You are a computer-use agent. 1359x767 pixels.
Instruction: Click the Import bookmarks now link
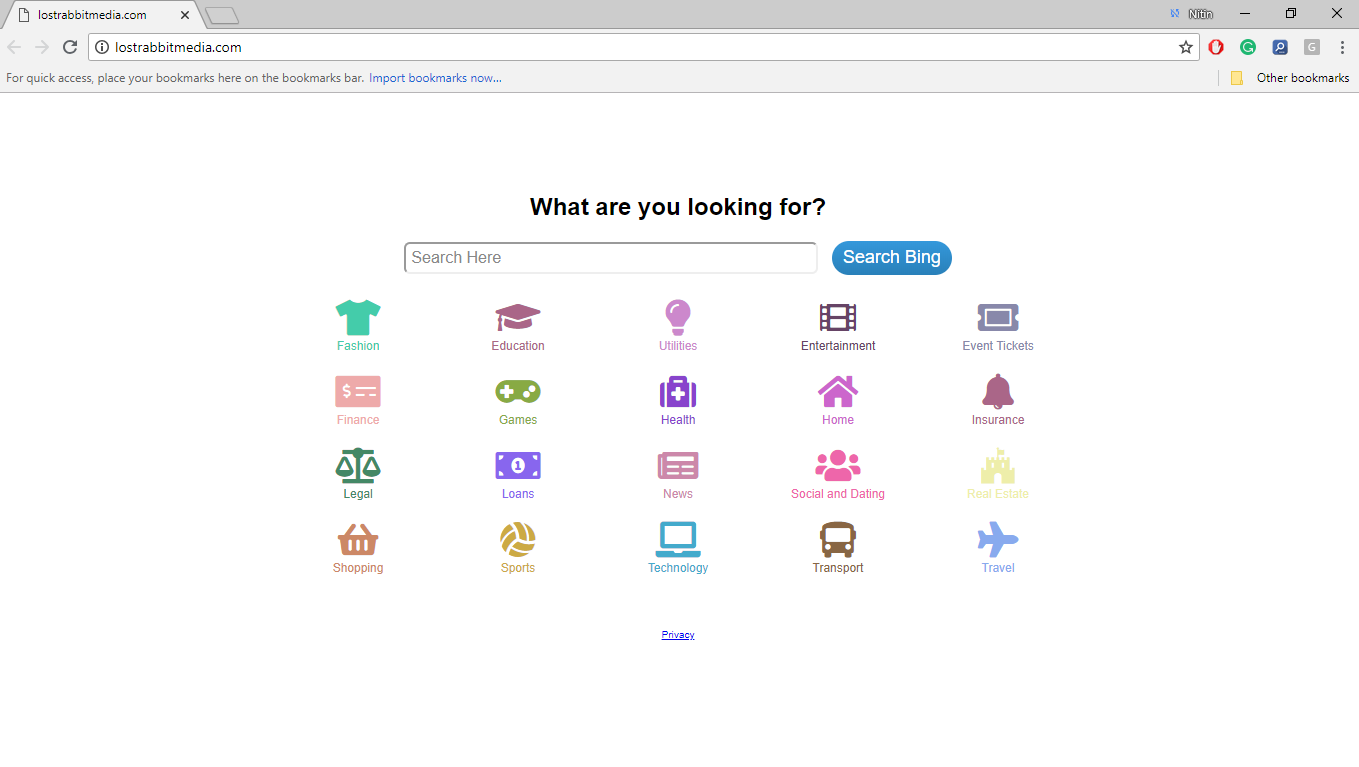point(435,77)
